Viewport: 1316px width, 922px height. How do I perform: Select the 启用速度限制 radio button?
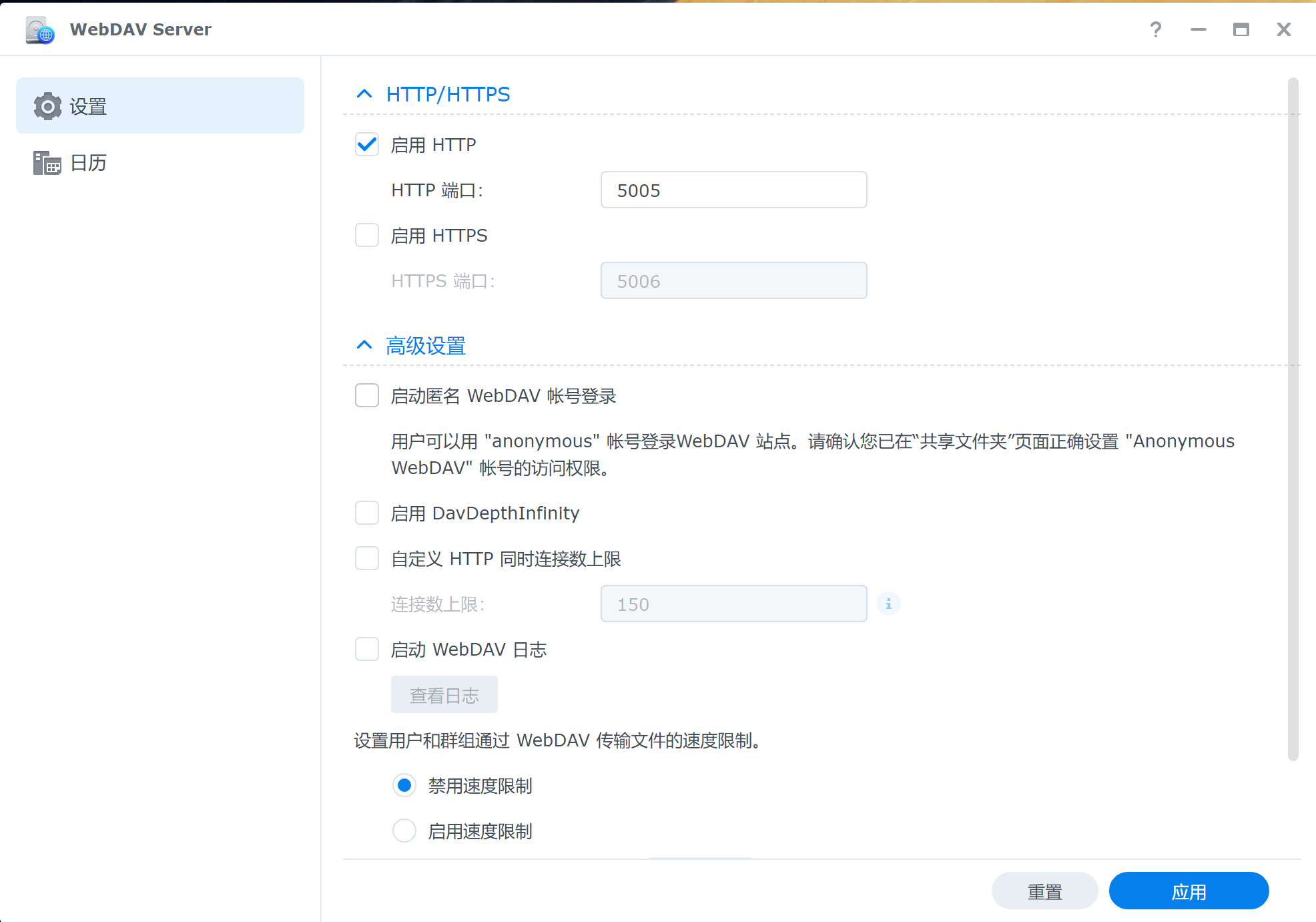coord(404,831)
